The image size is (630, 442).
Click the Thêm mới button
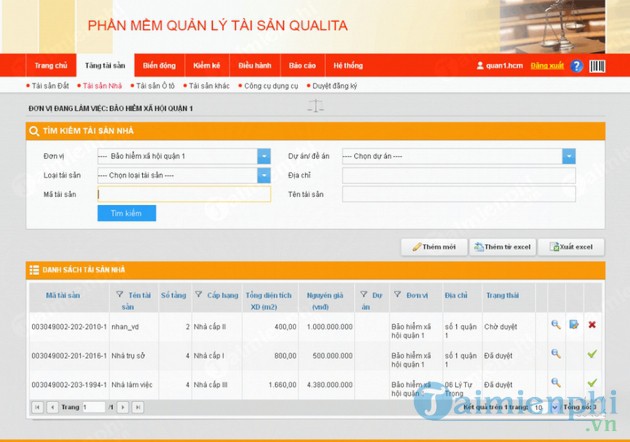pos(434,247)
